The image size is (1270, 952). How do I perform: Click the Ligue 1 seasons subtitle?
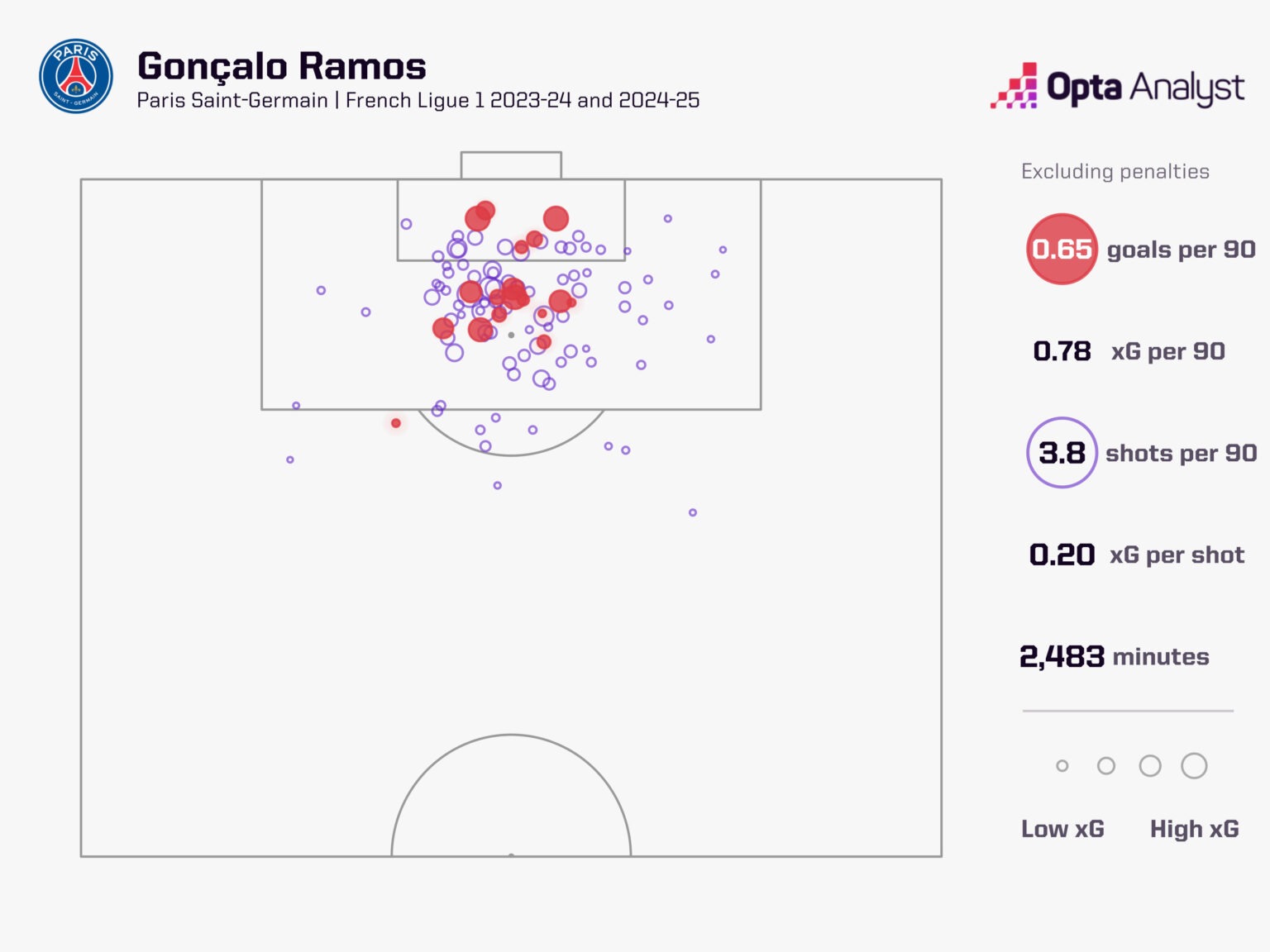(x=418, y=101)
